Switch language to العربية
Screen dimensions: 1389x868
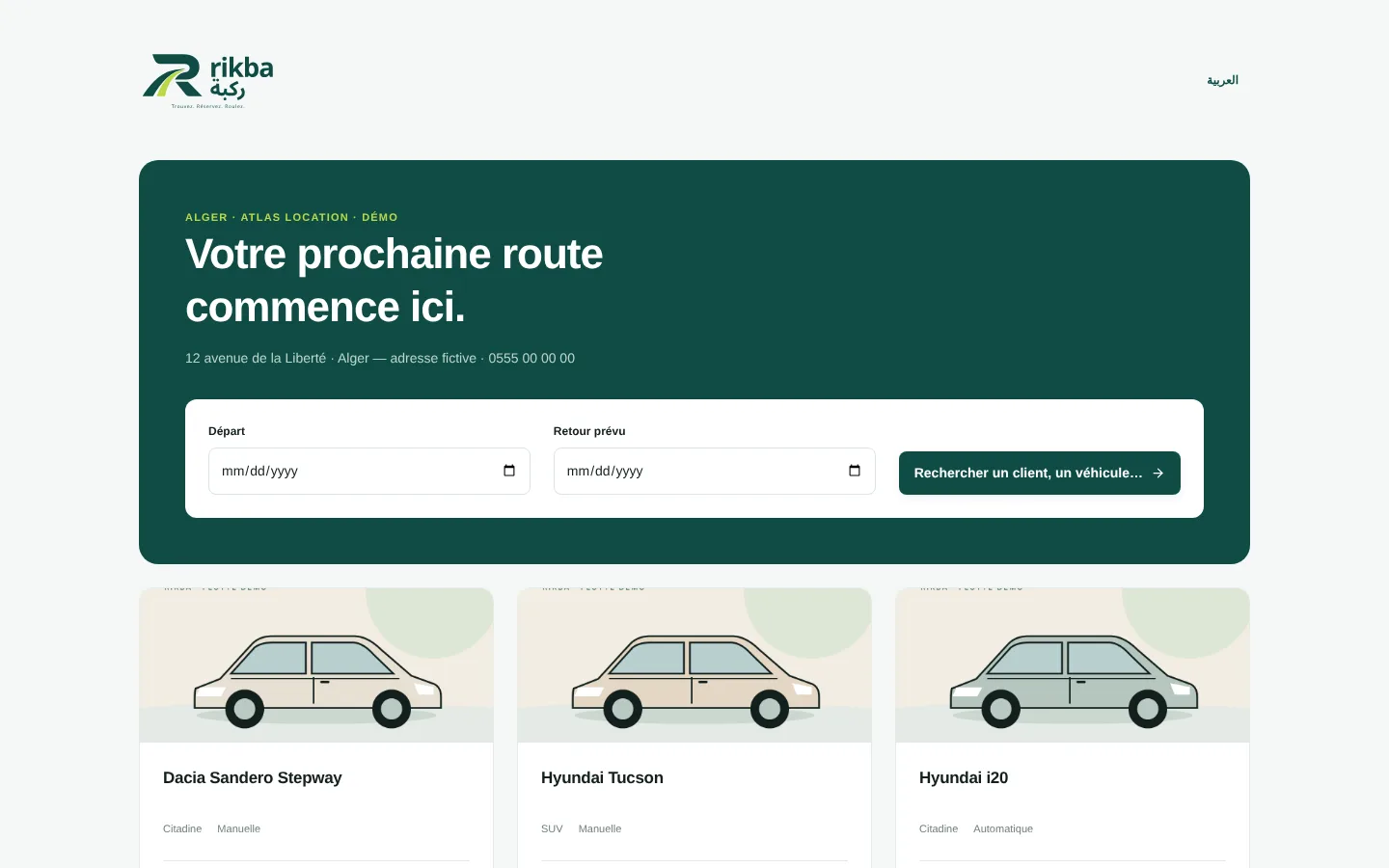[1222, 80]
